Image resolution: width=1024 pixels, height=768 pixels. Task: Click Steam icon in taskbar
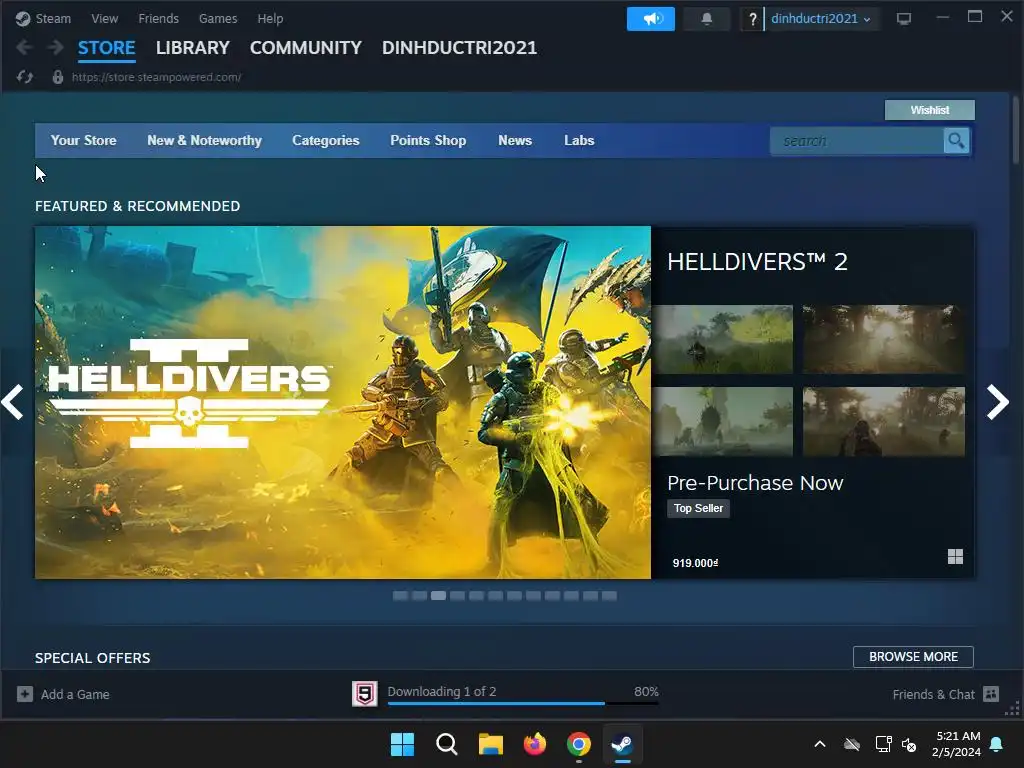pos(622,744)
